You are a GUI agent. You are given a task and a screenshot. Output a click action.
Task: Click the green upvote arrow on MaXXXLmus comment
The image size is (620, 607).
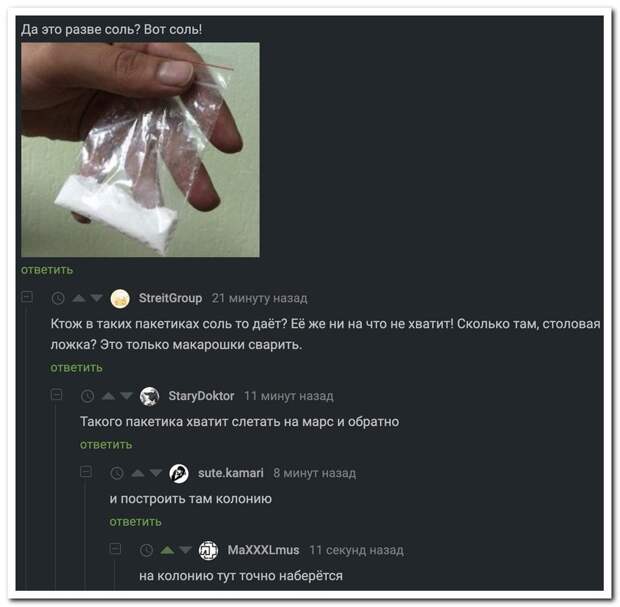click(167, 550)
